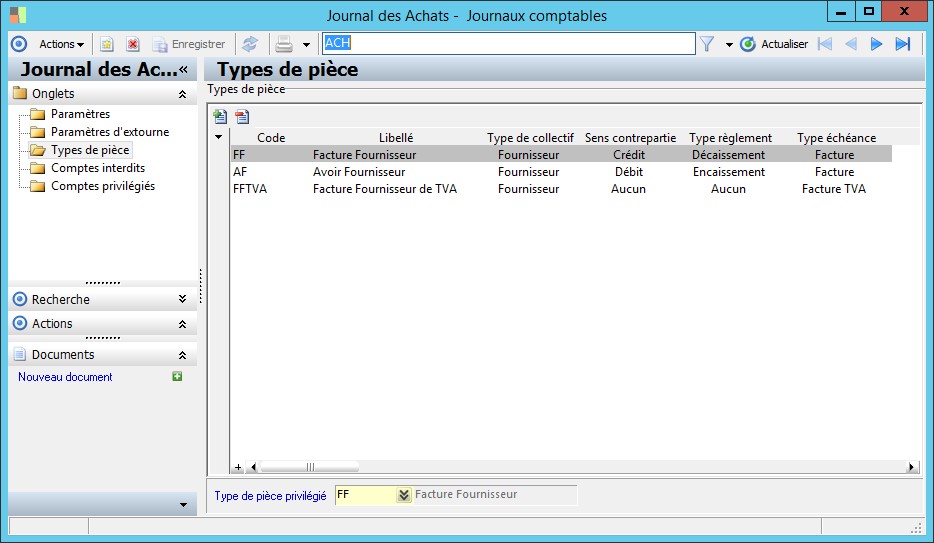
Task: Open the print options dropdown arrow
Action: coord(306,45)
